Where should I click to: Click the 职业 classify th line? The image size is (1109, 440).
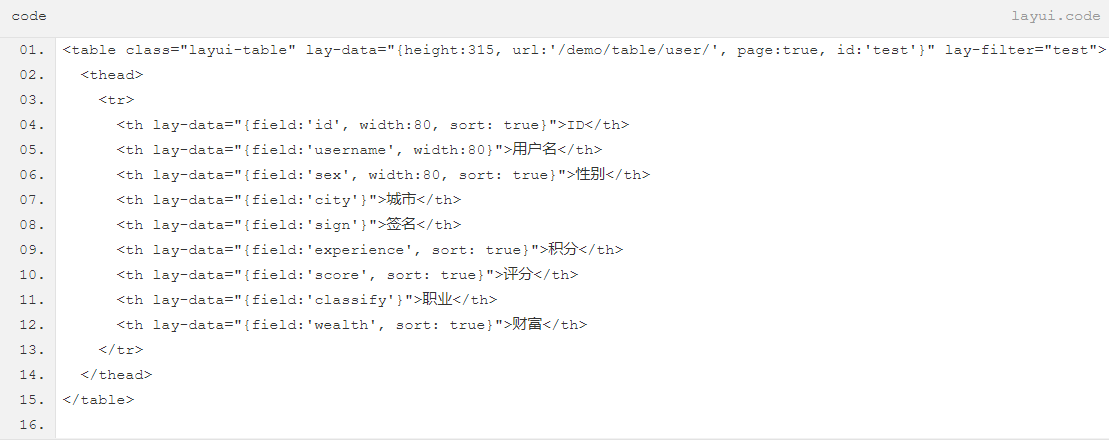307,300
